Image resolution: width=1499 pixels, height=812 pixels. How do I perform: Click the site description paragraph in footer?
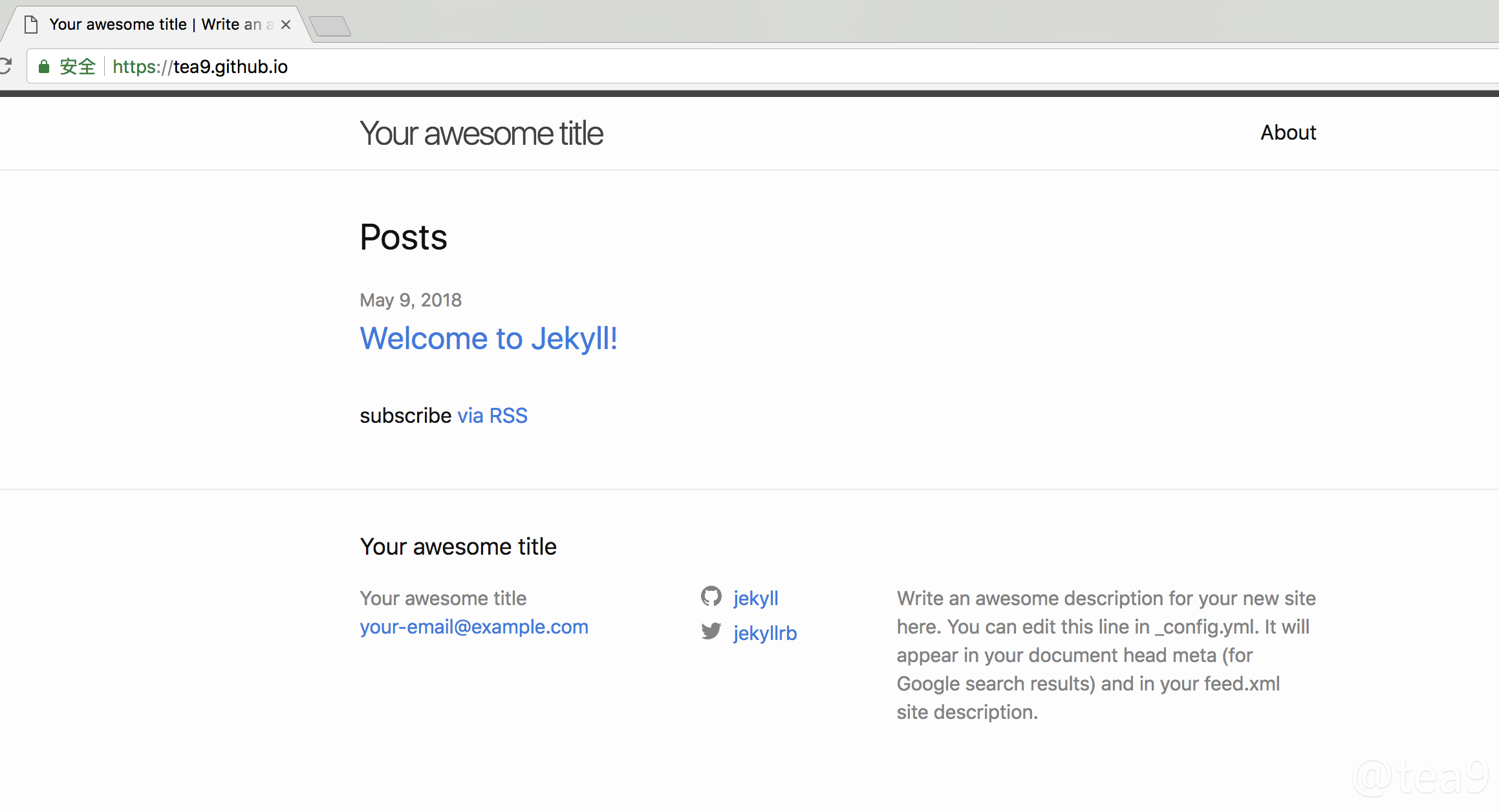click(1105, 655)
